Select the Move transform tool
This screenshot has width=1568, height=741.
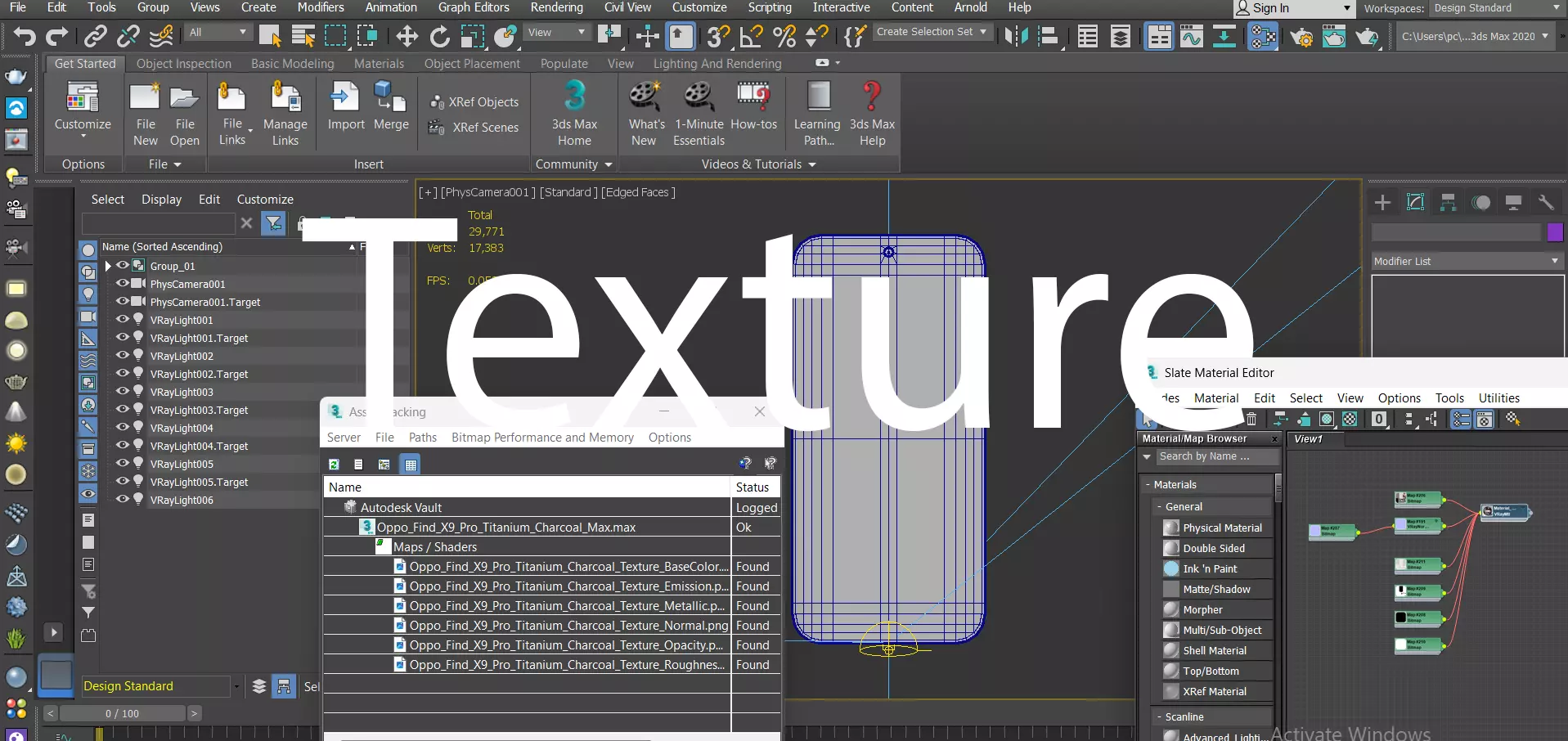pos(407,36)
